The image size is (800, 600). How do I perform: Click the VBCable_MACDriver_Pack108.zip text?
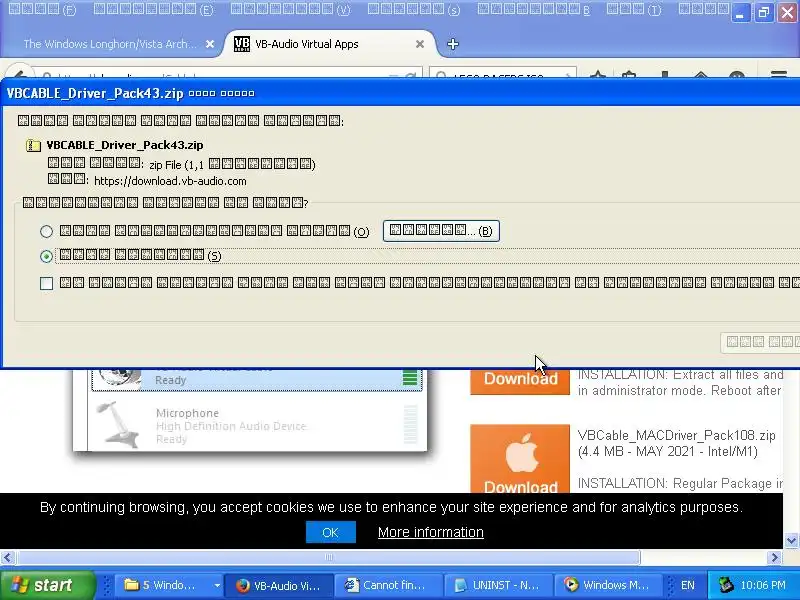677,435
